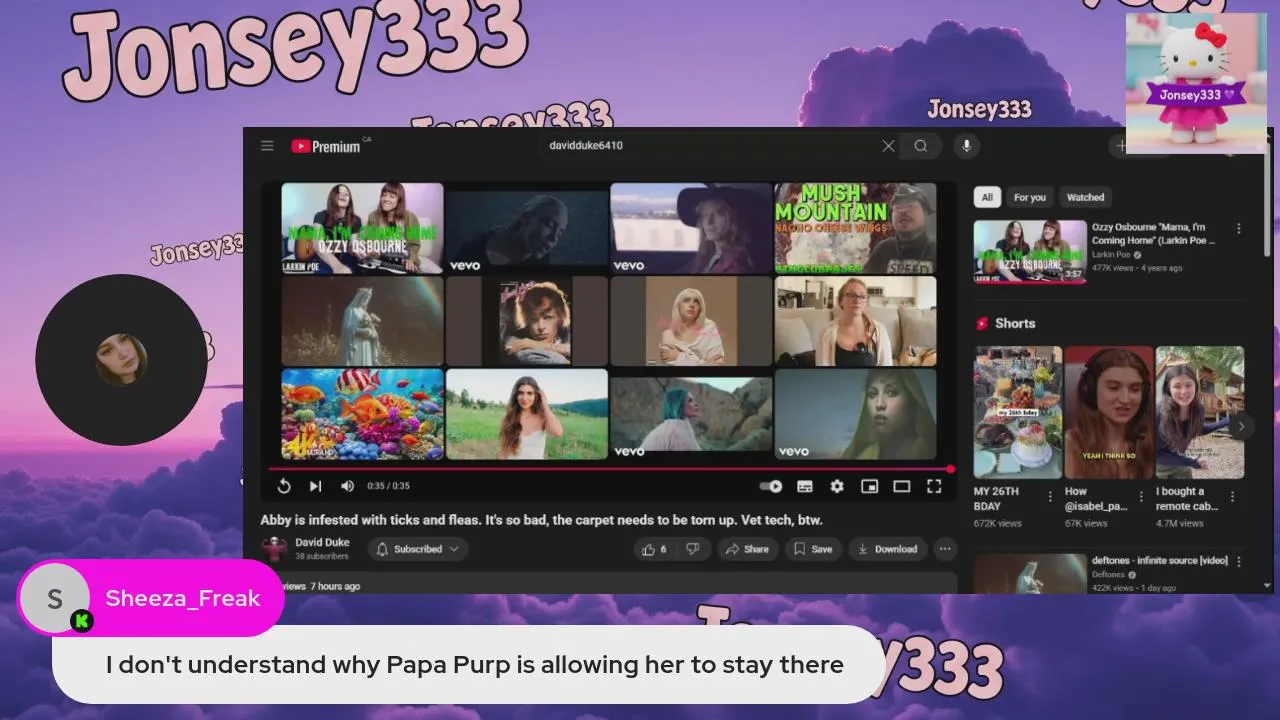Skip to the next video

(x=315, y=486)
